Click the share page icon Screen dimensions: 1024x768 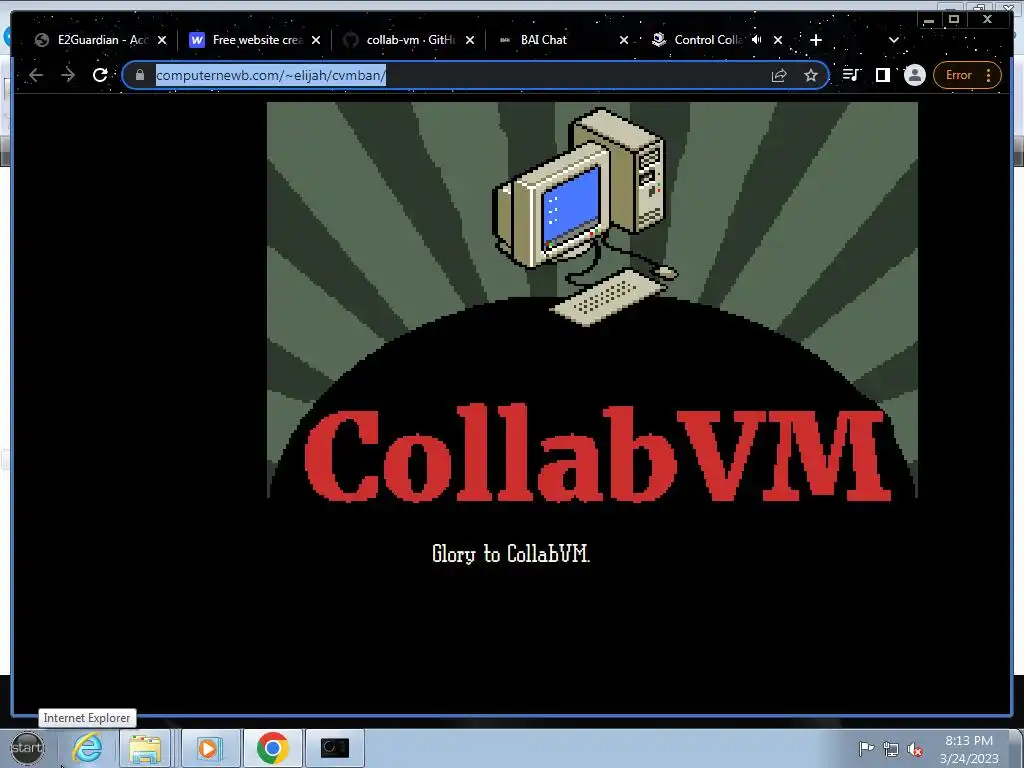778,75
